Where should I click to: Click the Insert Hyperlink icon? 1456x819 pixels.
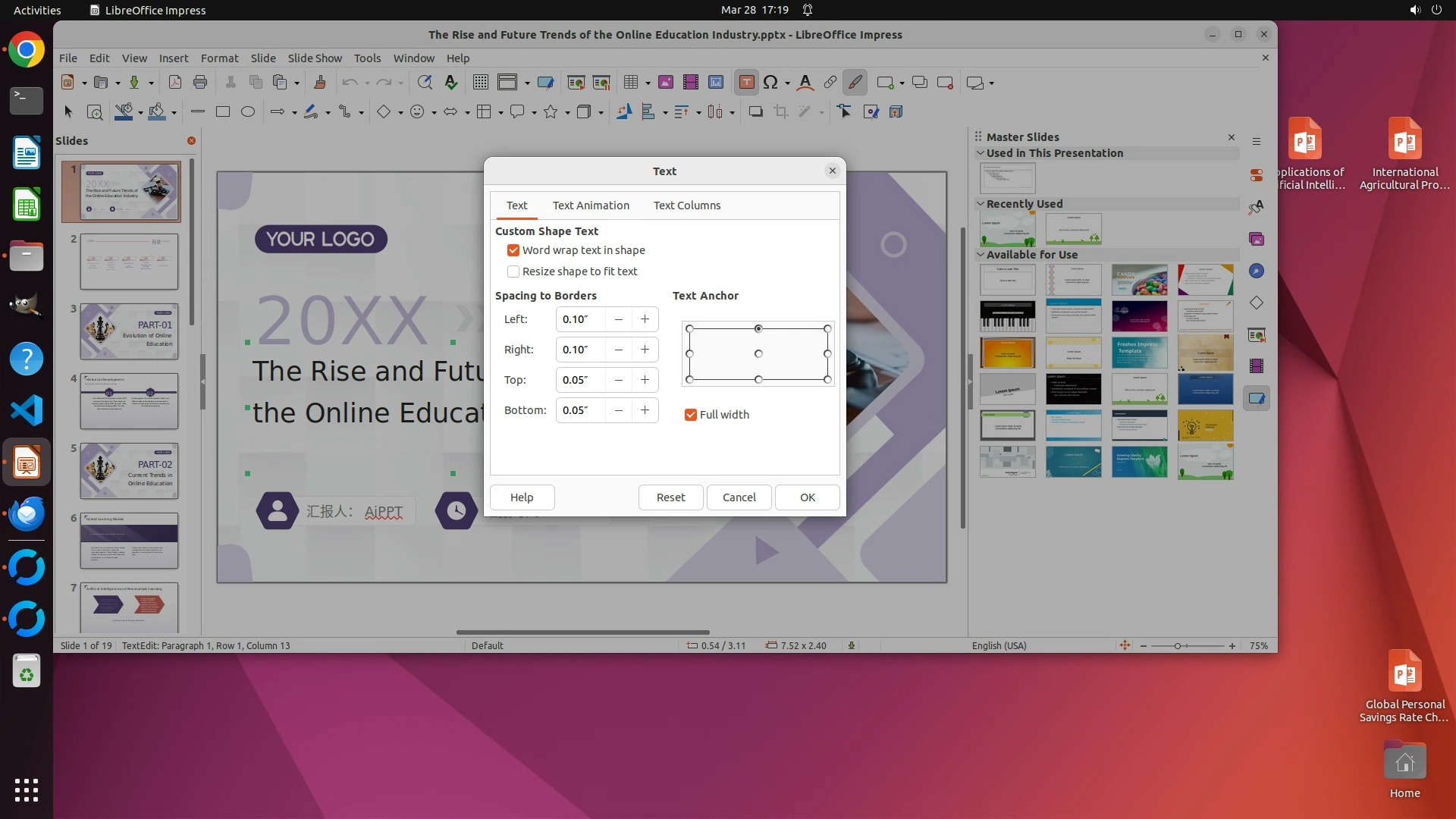tap(830, 83)
